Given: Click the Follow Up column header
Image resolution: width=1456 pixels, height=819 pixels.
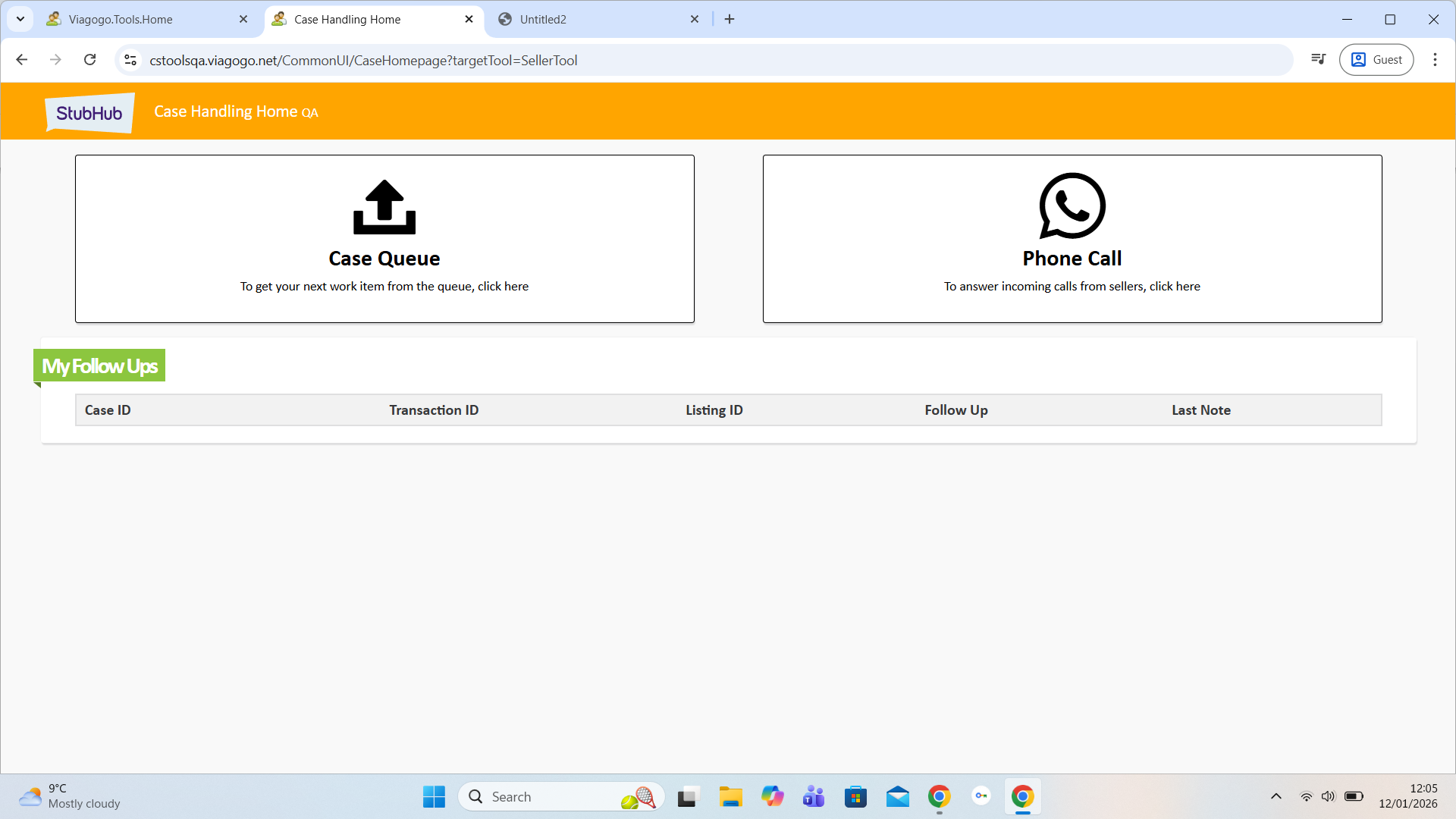Looking at the screenshot, I should click(x=955, y=410).
